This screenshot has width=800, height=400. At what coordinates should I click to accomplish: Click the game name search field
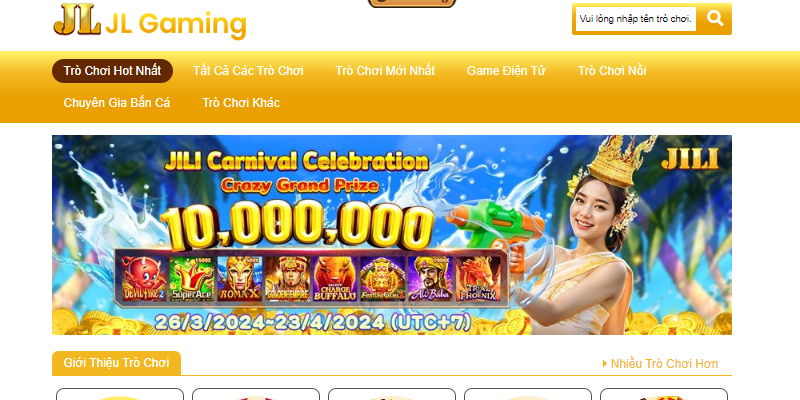pyautogui.click(x=636, y=19)
